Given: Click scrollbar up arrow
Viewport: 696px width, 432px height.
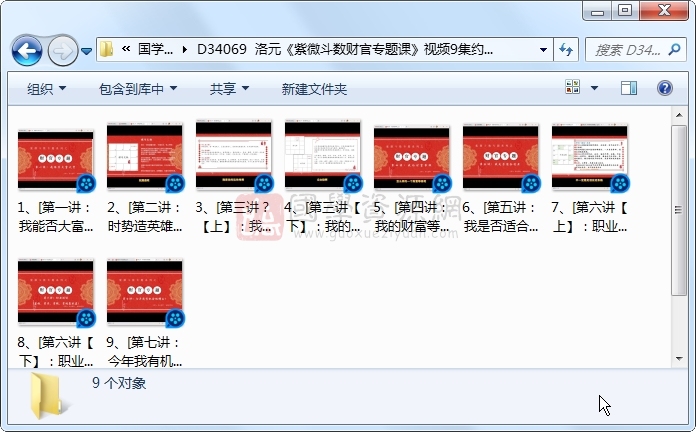Looking at the screenshot, I should [x=679, y=115].
